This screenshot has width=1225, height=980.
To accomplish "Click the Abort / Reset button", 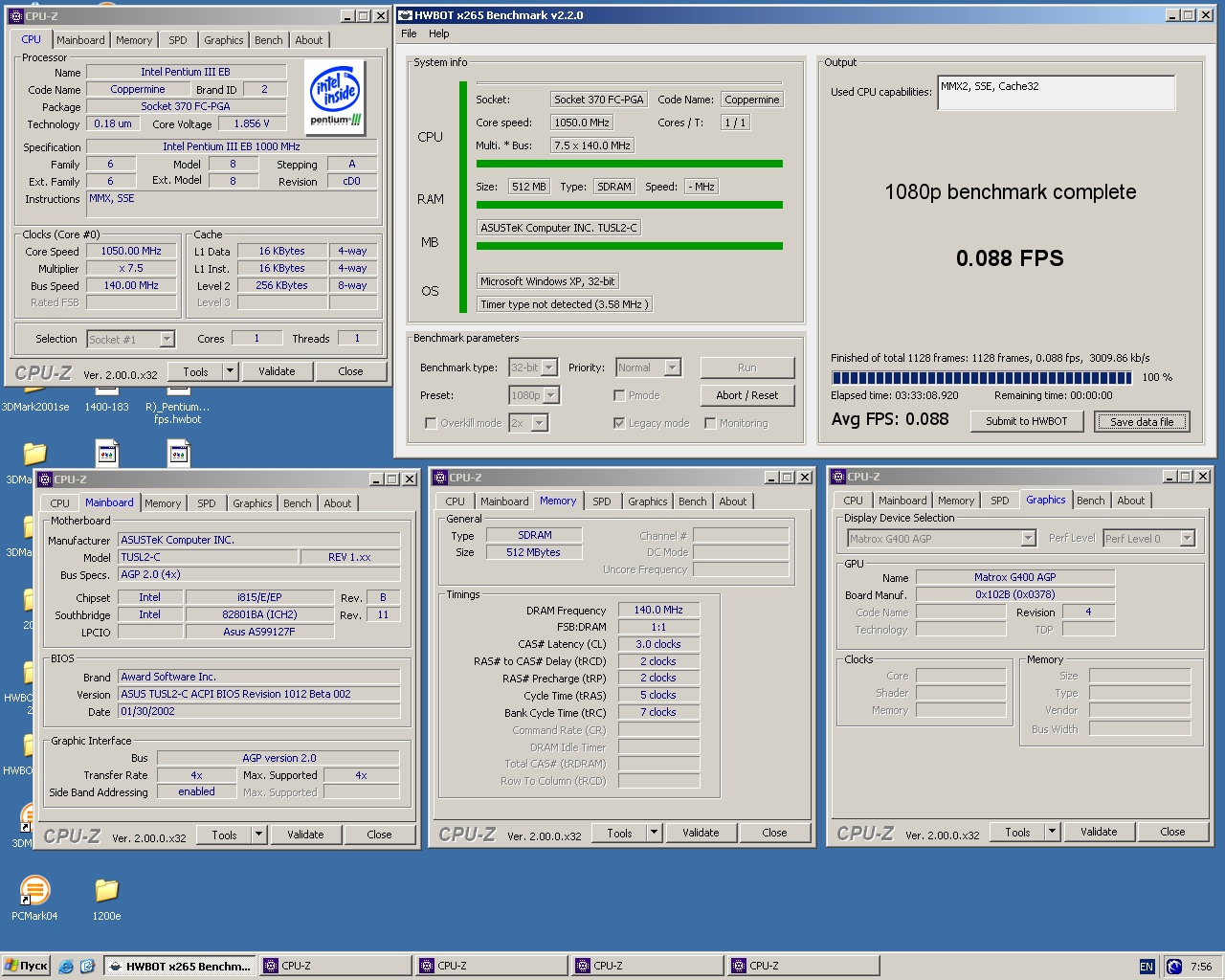I will (x=746, y=395).
